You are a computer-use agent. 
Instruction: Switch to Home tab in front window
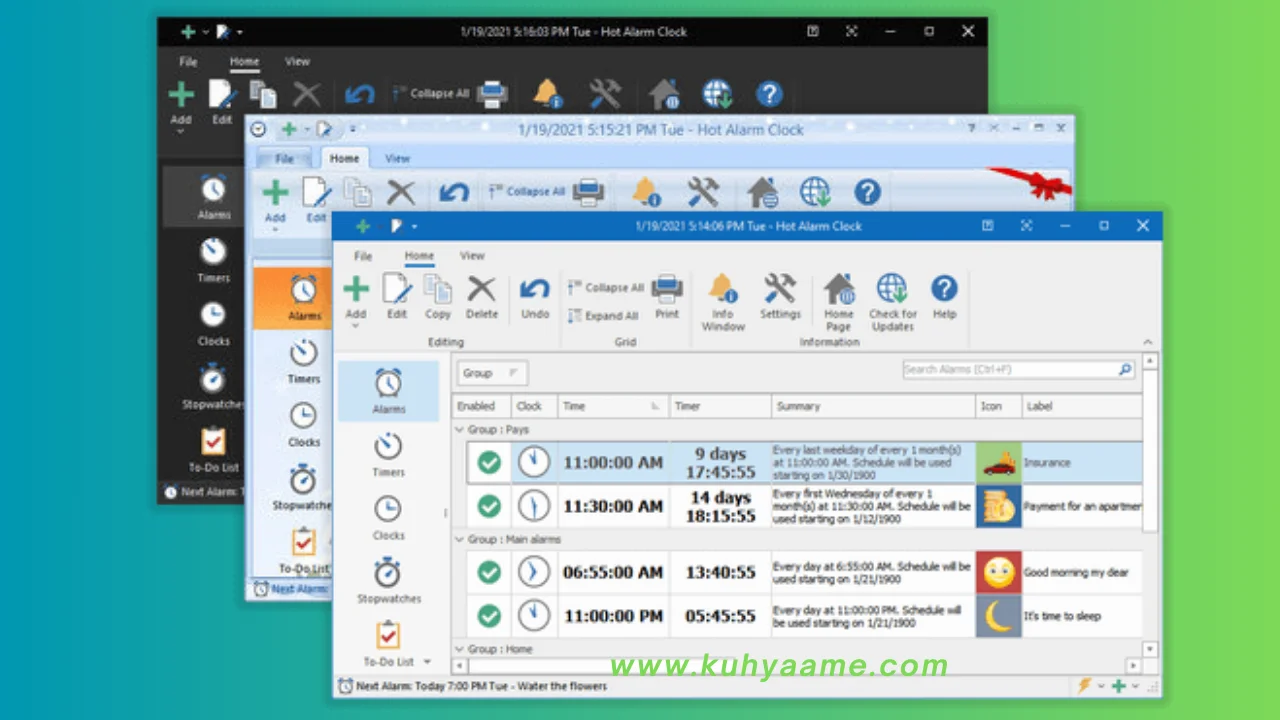click(x=419, y=256)
